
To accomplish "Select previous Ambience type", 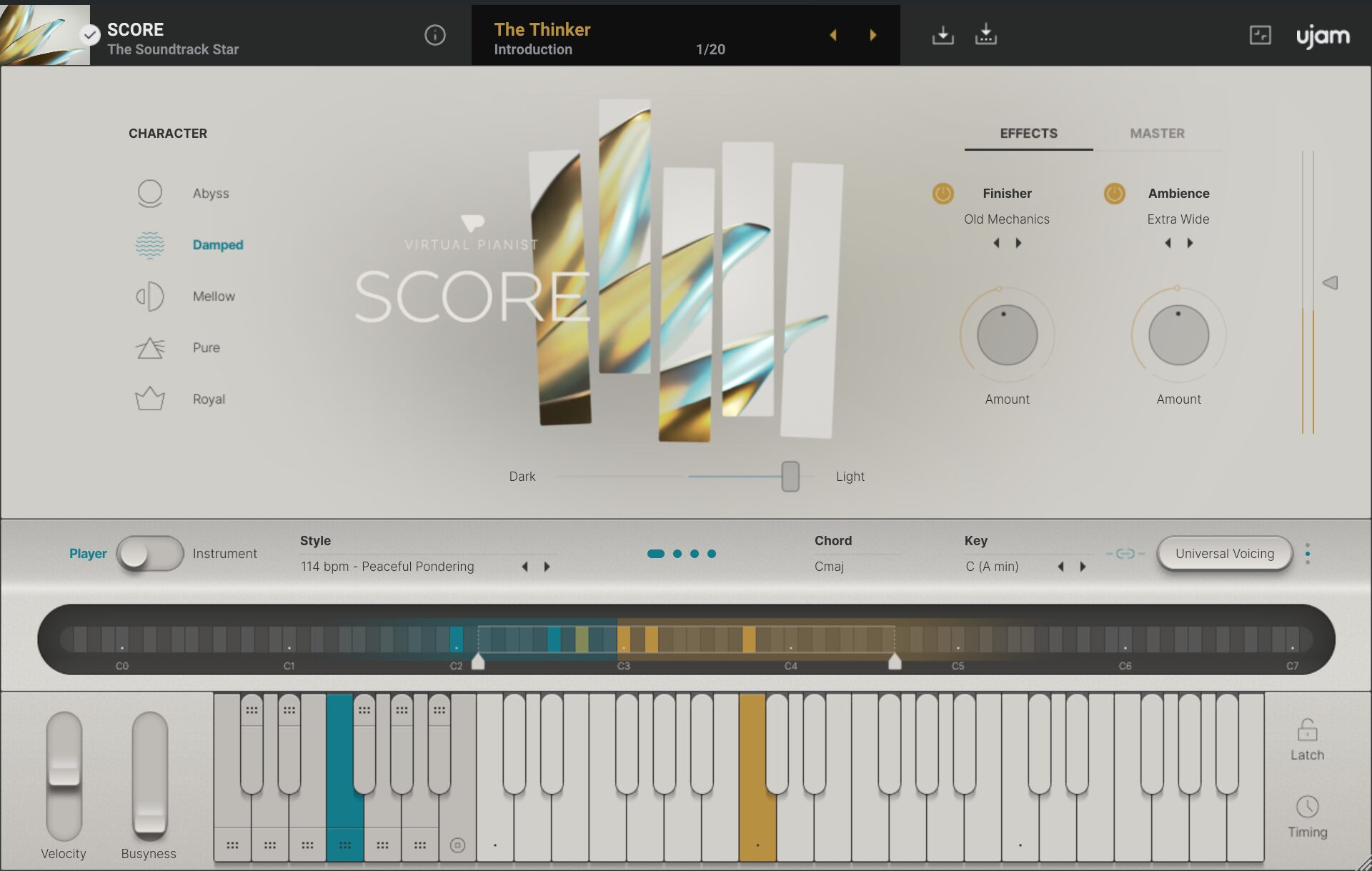I will (x=1168, y=243).
